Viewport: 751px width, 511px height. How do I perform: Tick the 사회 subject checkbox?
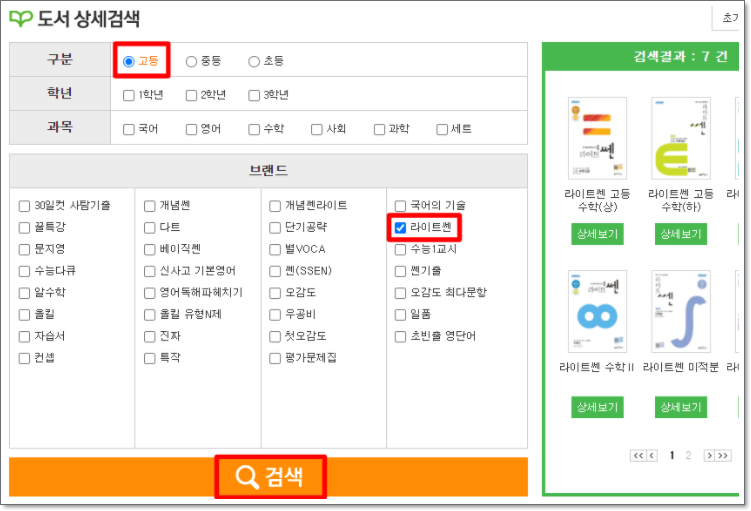(x=317, y=129)
